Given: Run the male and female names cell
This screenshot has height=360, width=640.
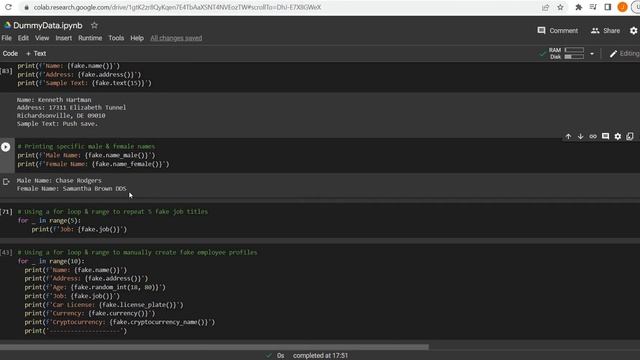Looking at the screenshot, I should [x=6, y=147].
